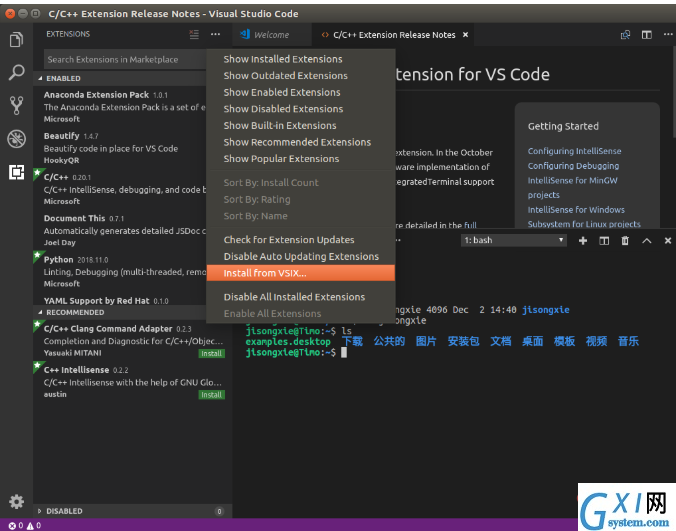Install C/C++ Clang Command Adapter extension
This screenshot has height=531, width=676.
click(211, 353)
